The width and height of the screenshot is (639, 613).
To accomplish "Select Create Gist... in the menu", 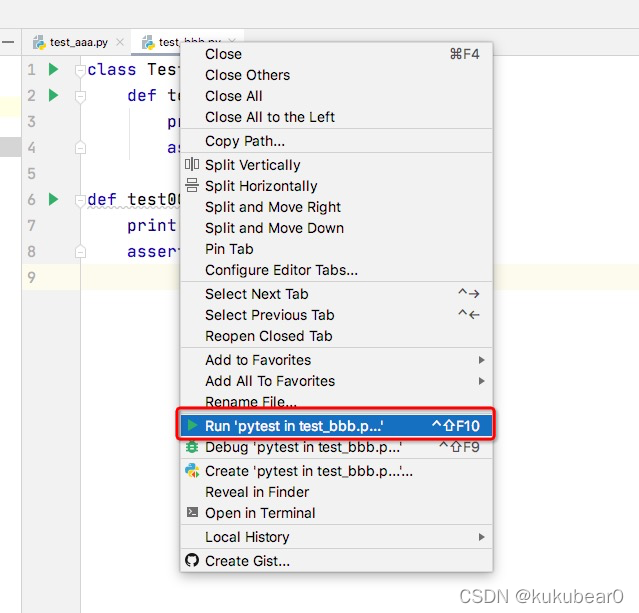I will point(336,561).
